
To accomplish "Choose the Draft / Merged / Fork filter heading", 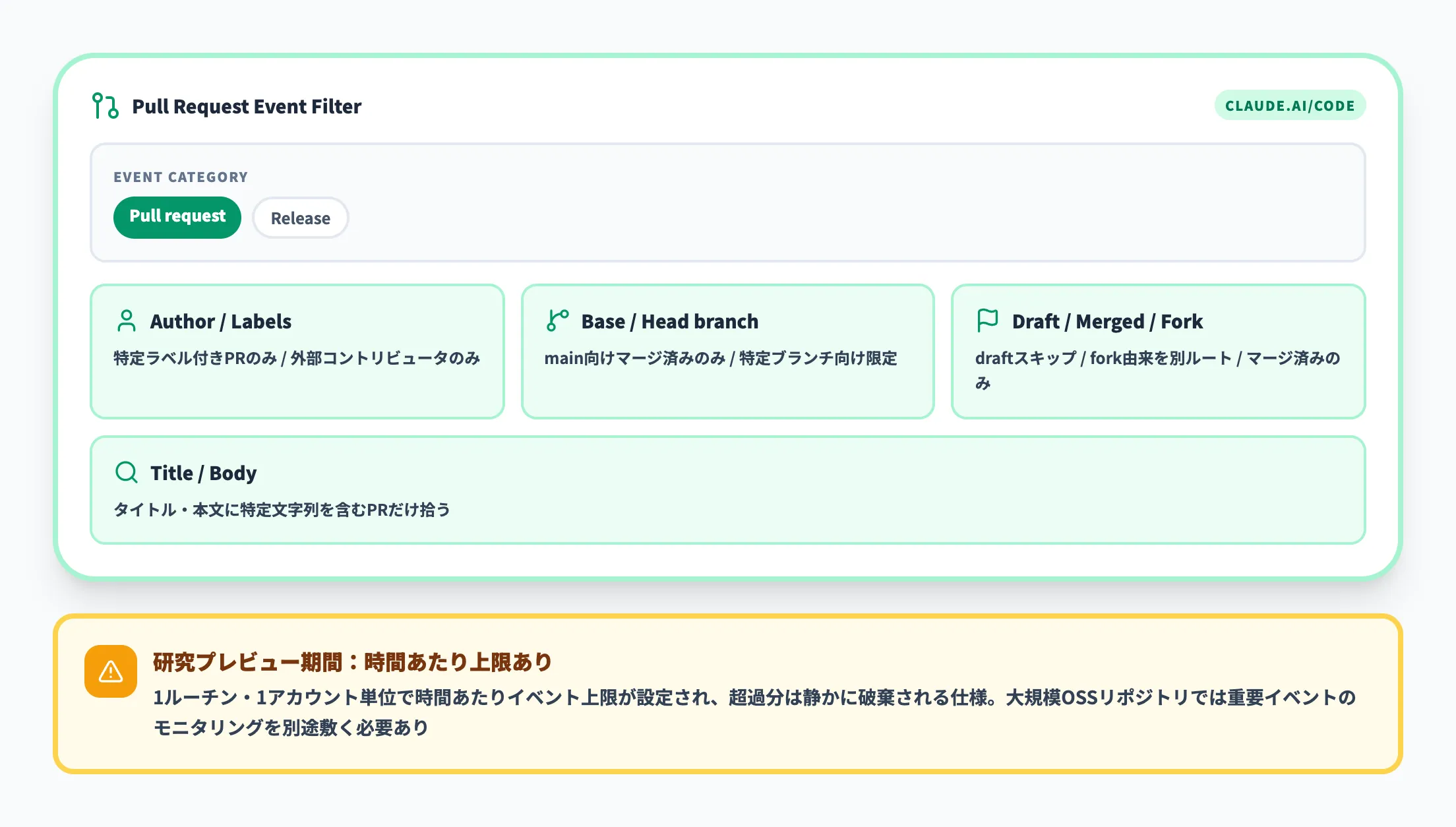I will [1108, 321].
